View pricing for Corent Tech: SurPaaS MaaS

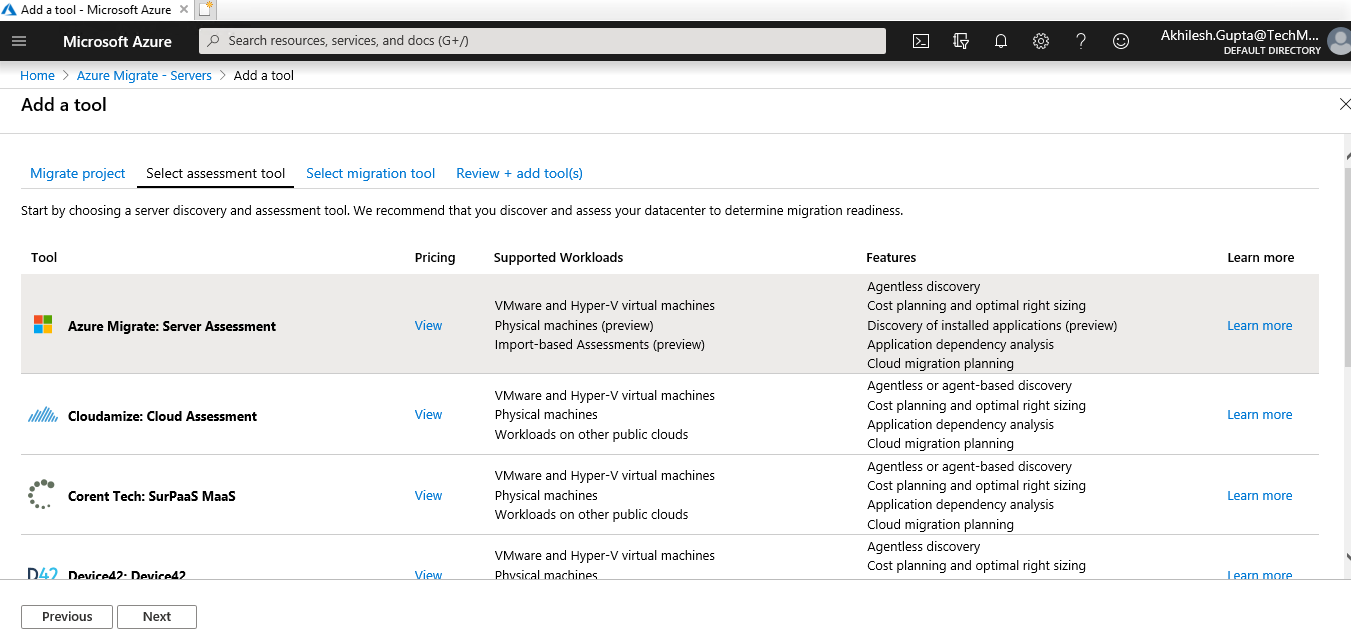point(429,495)
